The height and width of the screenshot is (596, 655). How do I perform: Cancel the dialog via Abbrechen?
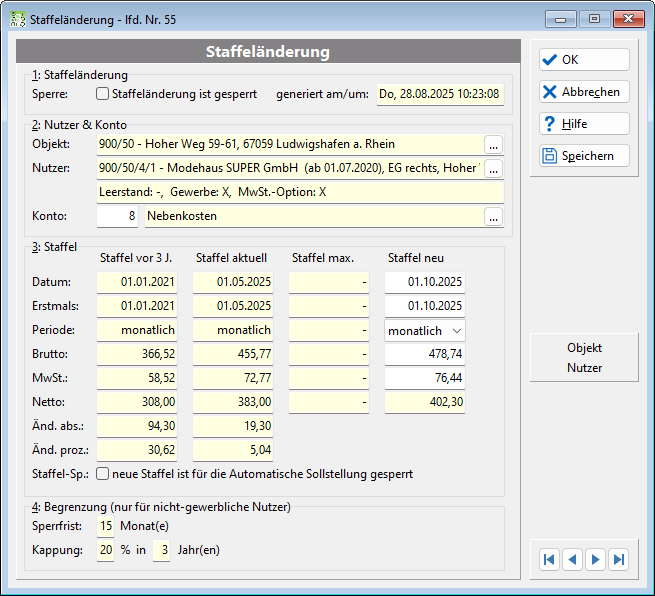[584, 92]
